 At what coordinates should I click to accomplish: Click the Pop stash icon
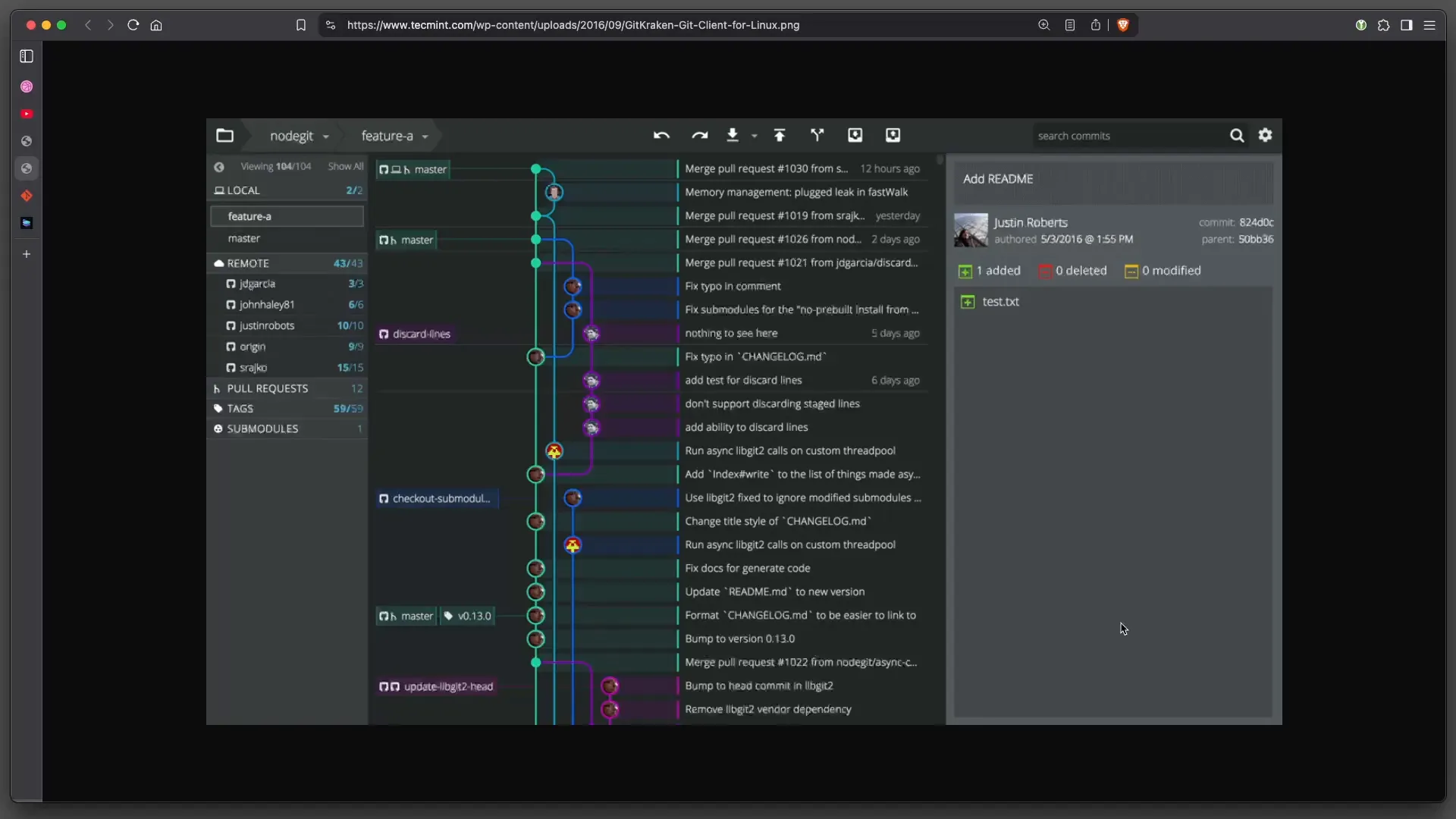(893, 135)
